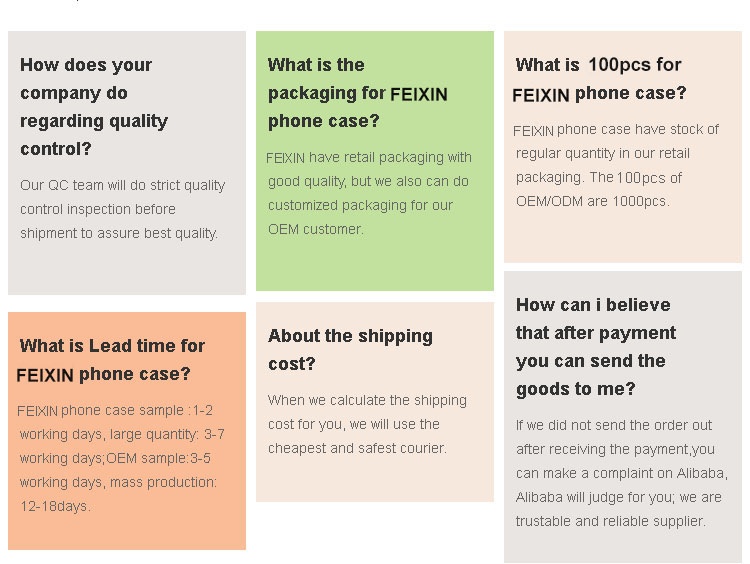The image size is (750, 564).
Task: Click the Lead time question heading
Action: coord(110,360)
